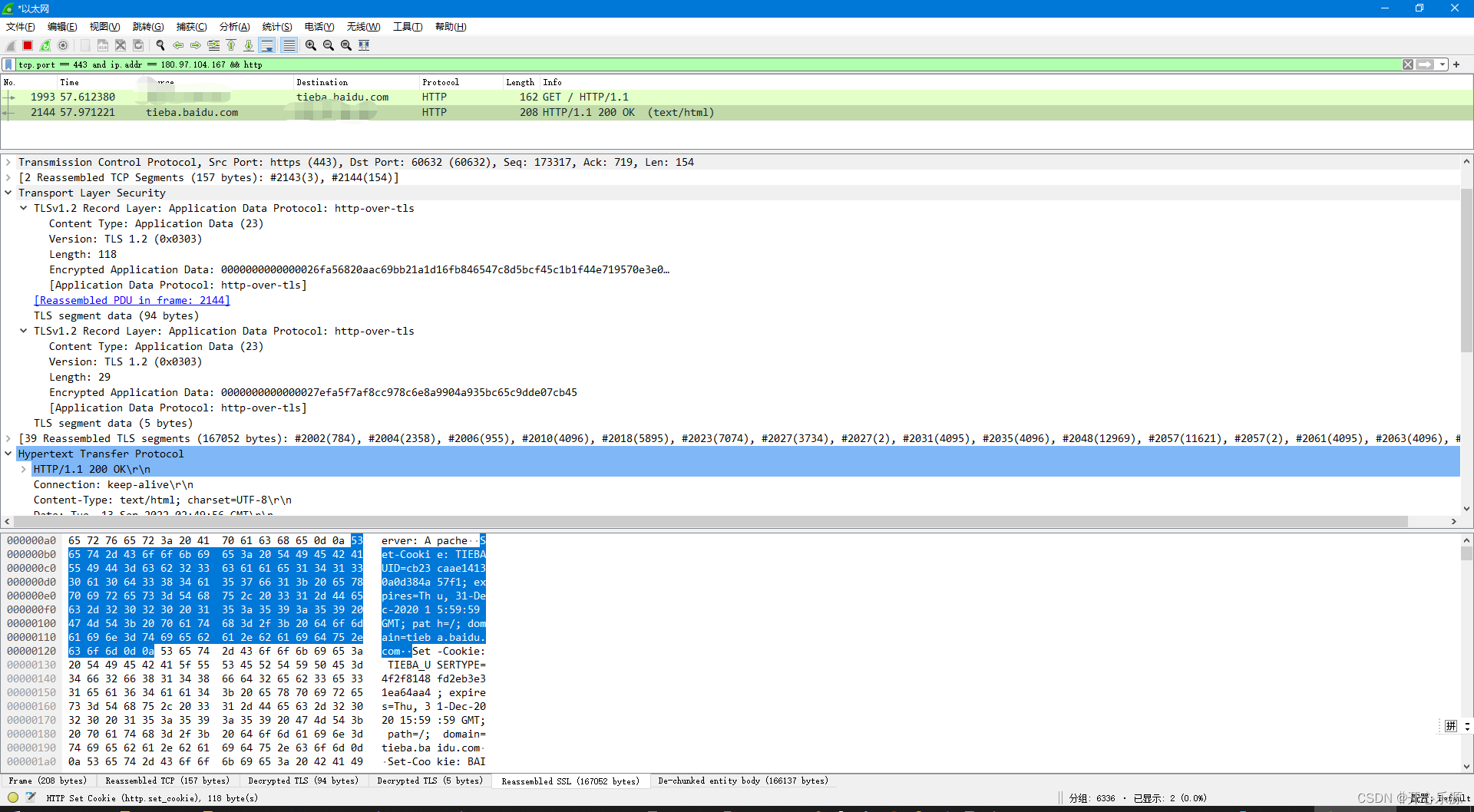Follow link Reassembled PDU in frame 2144
The width and height of the screenshot is (1474, 812).
click(132, 300)
